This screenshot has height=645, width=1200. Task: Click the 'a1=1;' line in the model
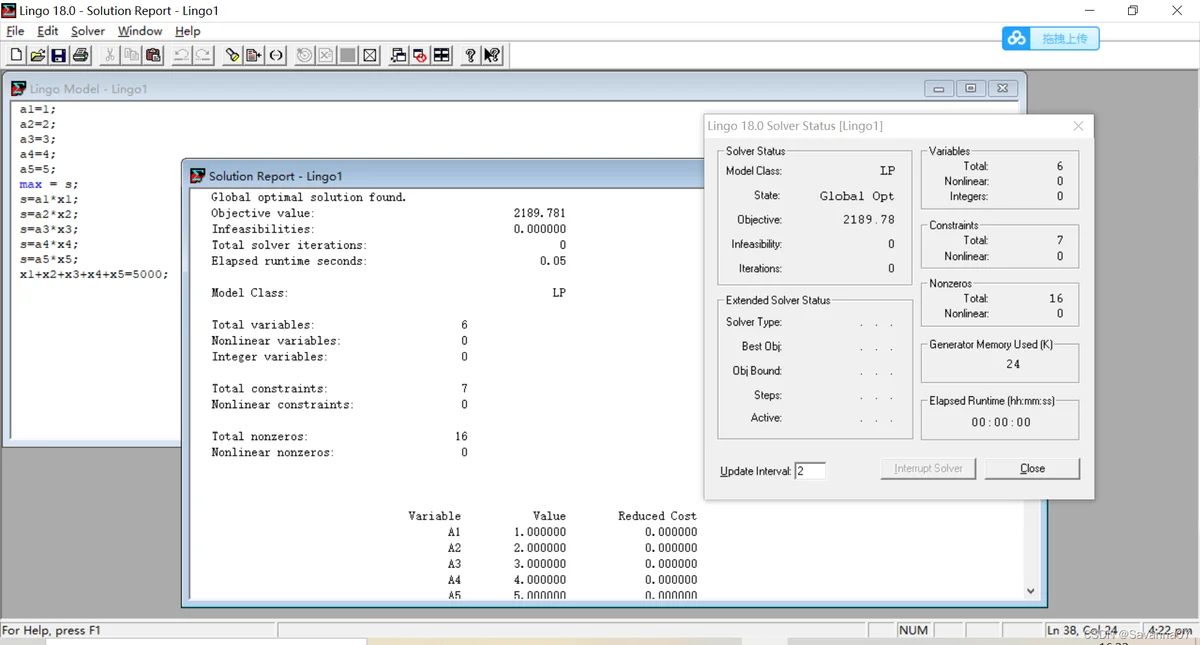[38, 109]
